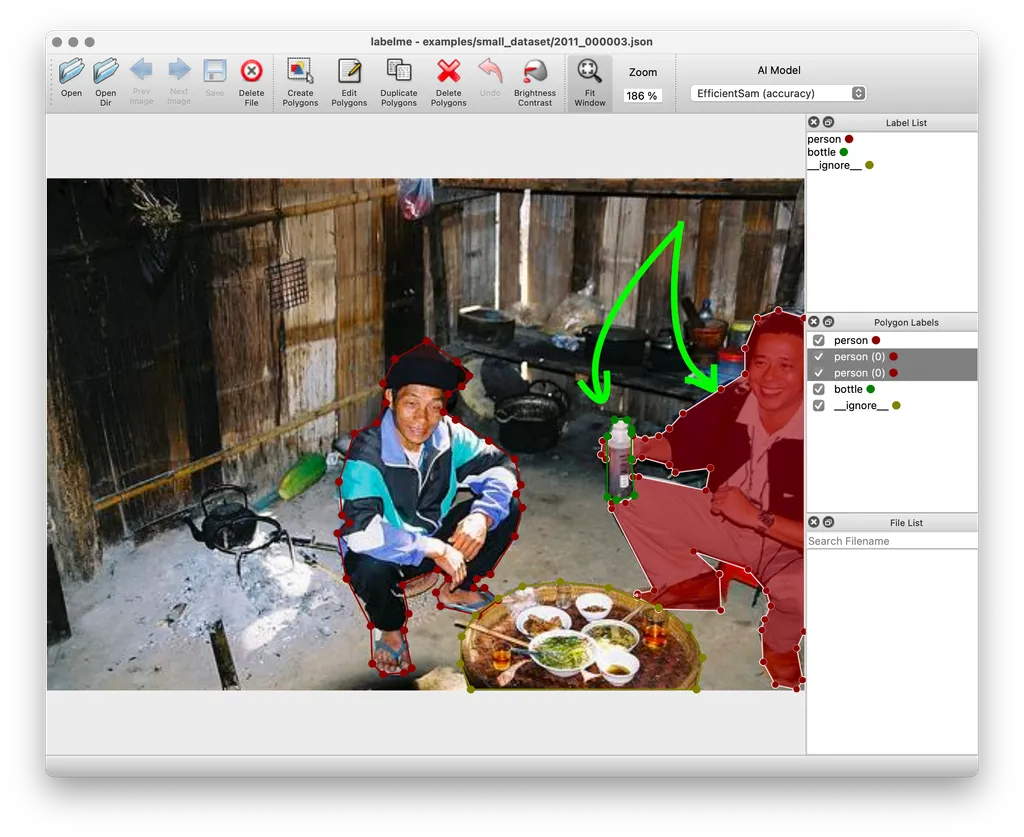Toggle the __ignore__ polygon checkbox

819,406
